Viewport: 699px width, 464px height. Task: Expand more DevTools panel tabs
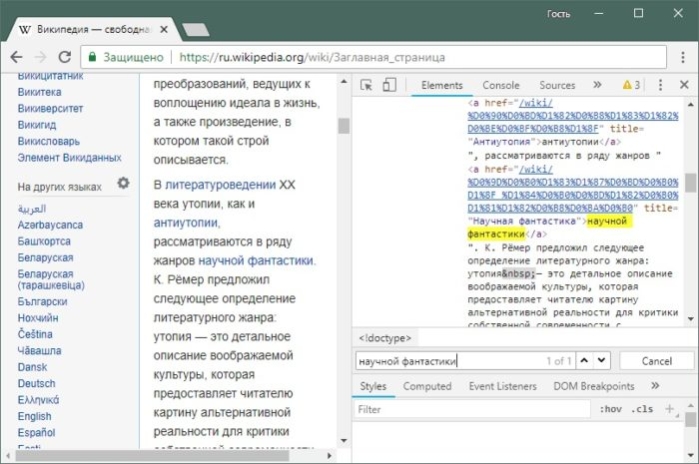click(597, 85)
